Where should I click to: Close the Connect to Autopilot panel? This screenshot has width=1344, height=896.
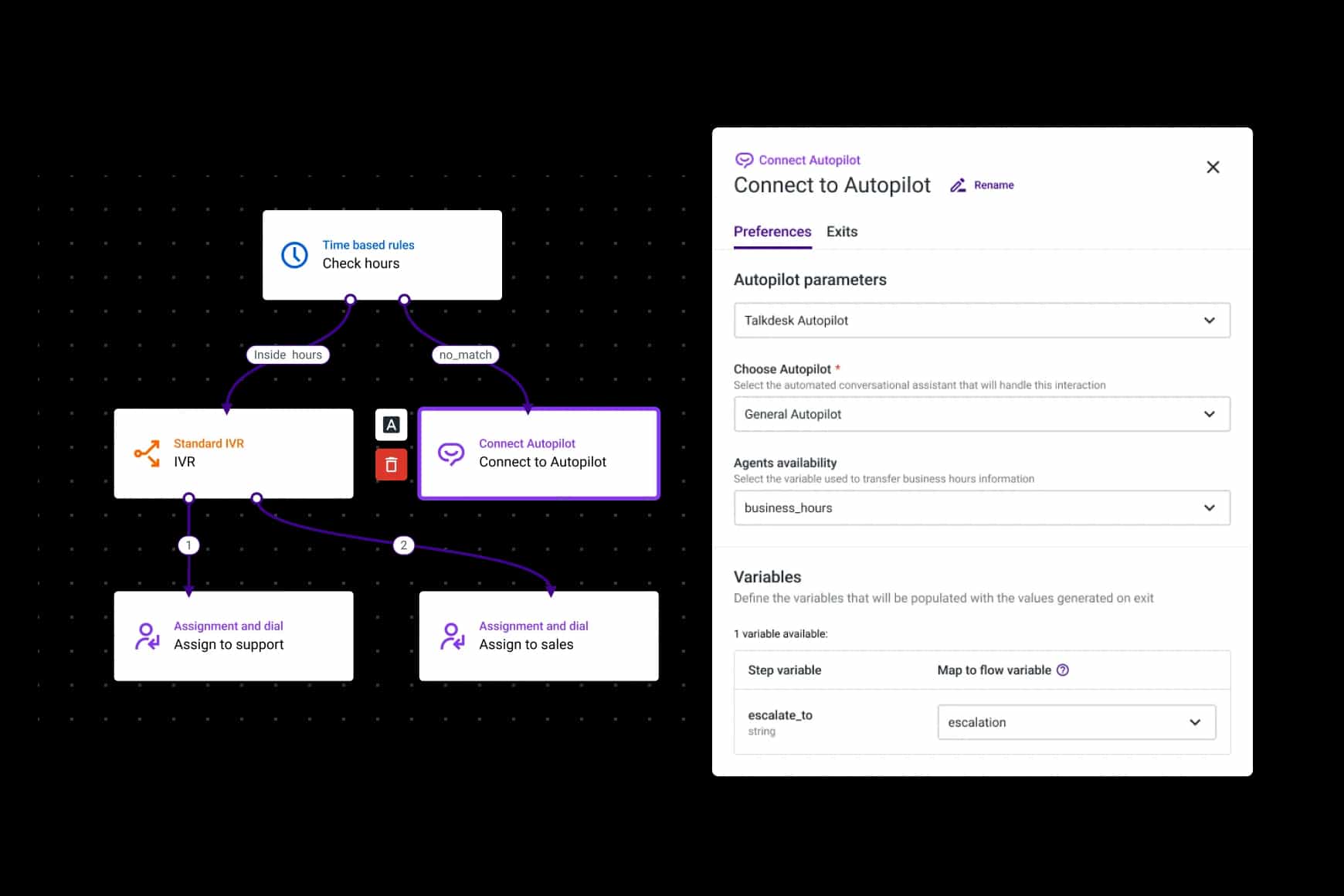point(1213,167)
